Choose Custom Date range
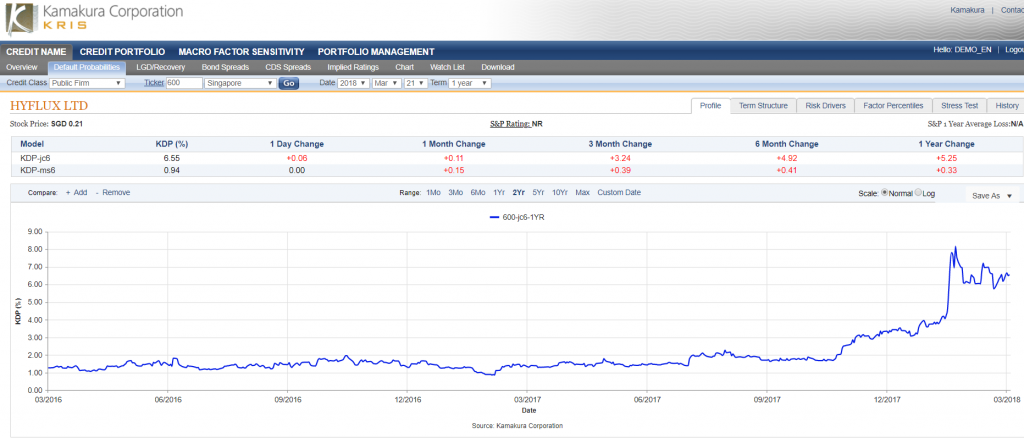This screenshot has height=438, width=1024. click(x=619, y=193)
